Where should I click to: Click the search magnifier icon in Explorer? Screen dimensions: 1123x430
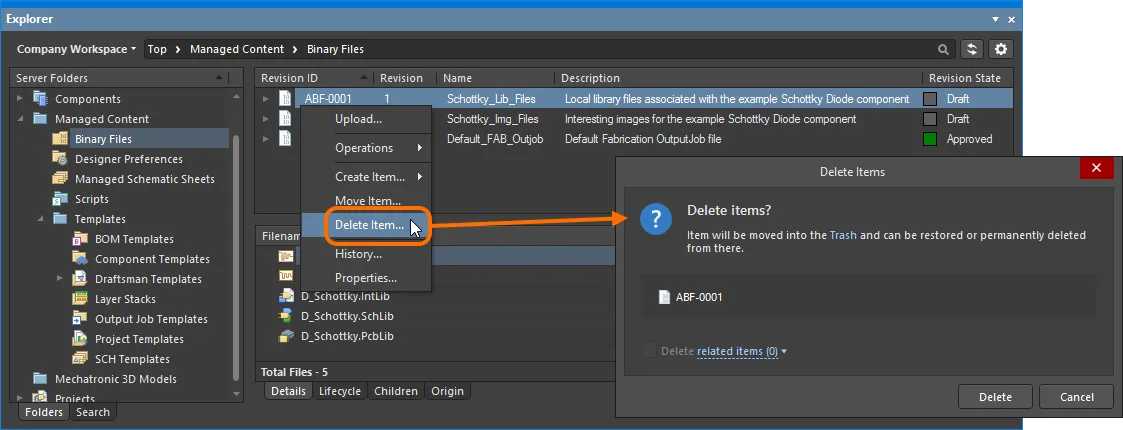coord(944,49)
